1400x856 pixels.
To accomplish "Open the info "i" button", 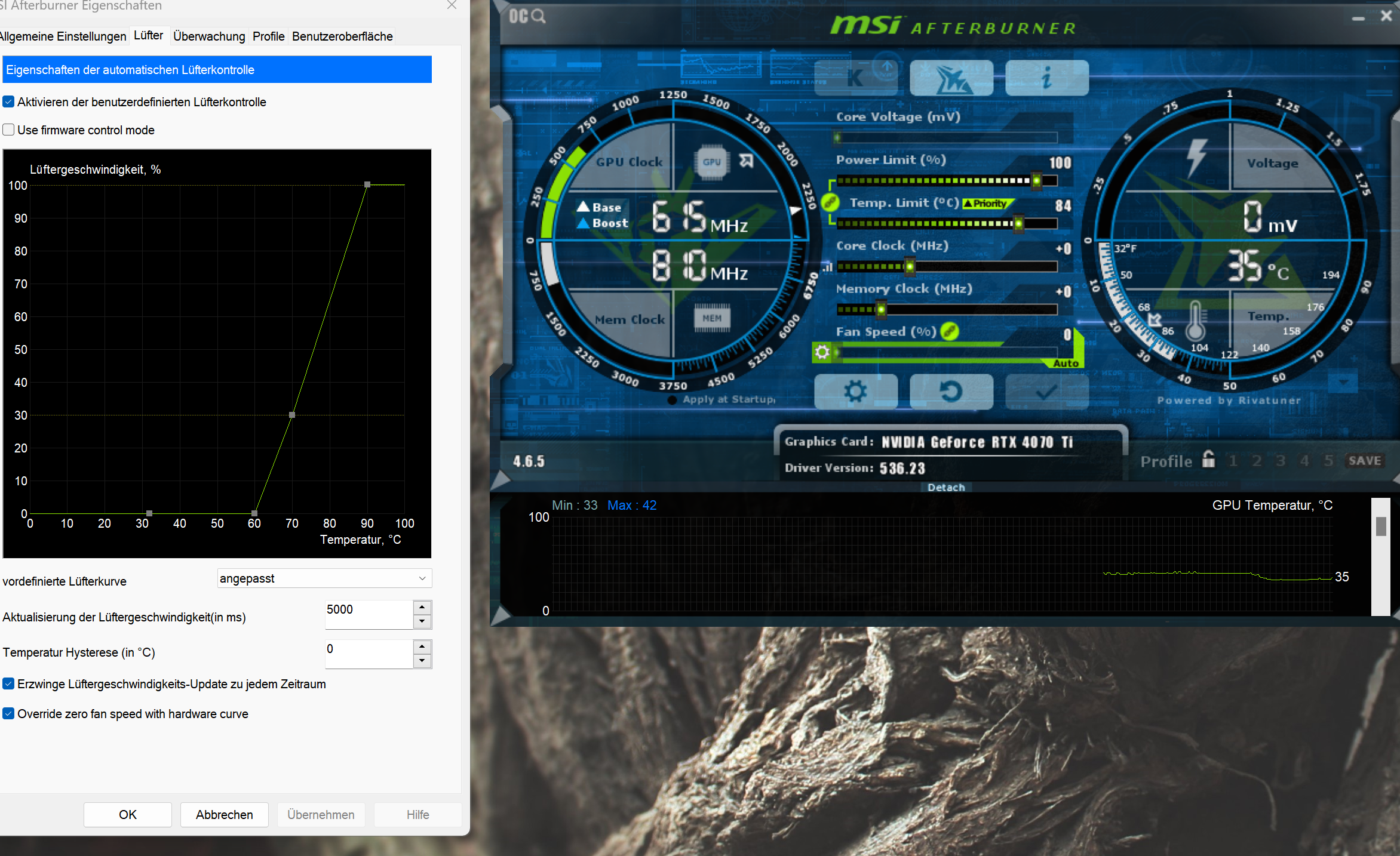I will point(1046,78).
